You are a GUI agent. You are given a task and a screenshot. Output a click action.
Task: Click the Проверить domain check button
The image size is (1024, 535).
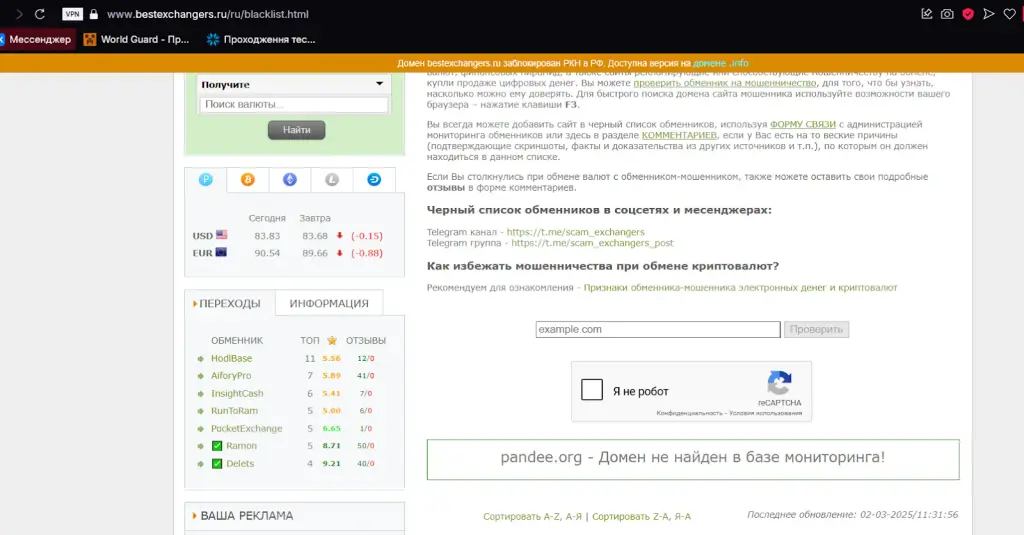[816, 329]
